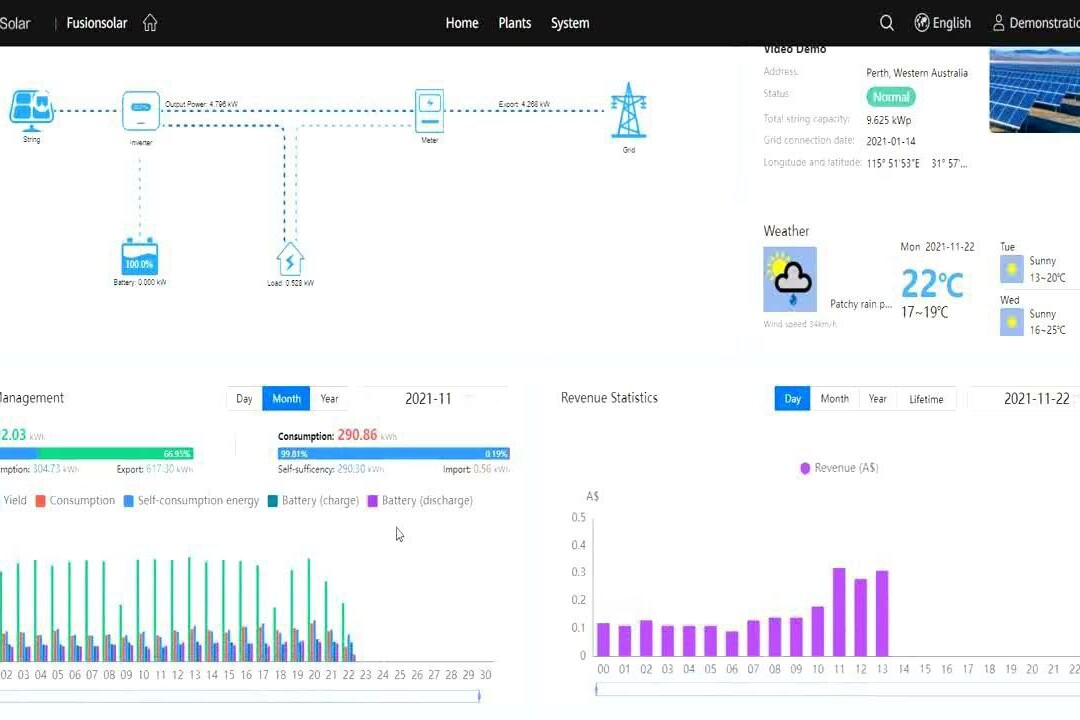
Task: Toggle Self-consumption energy legend entry
Action: point(190,501)
